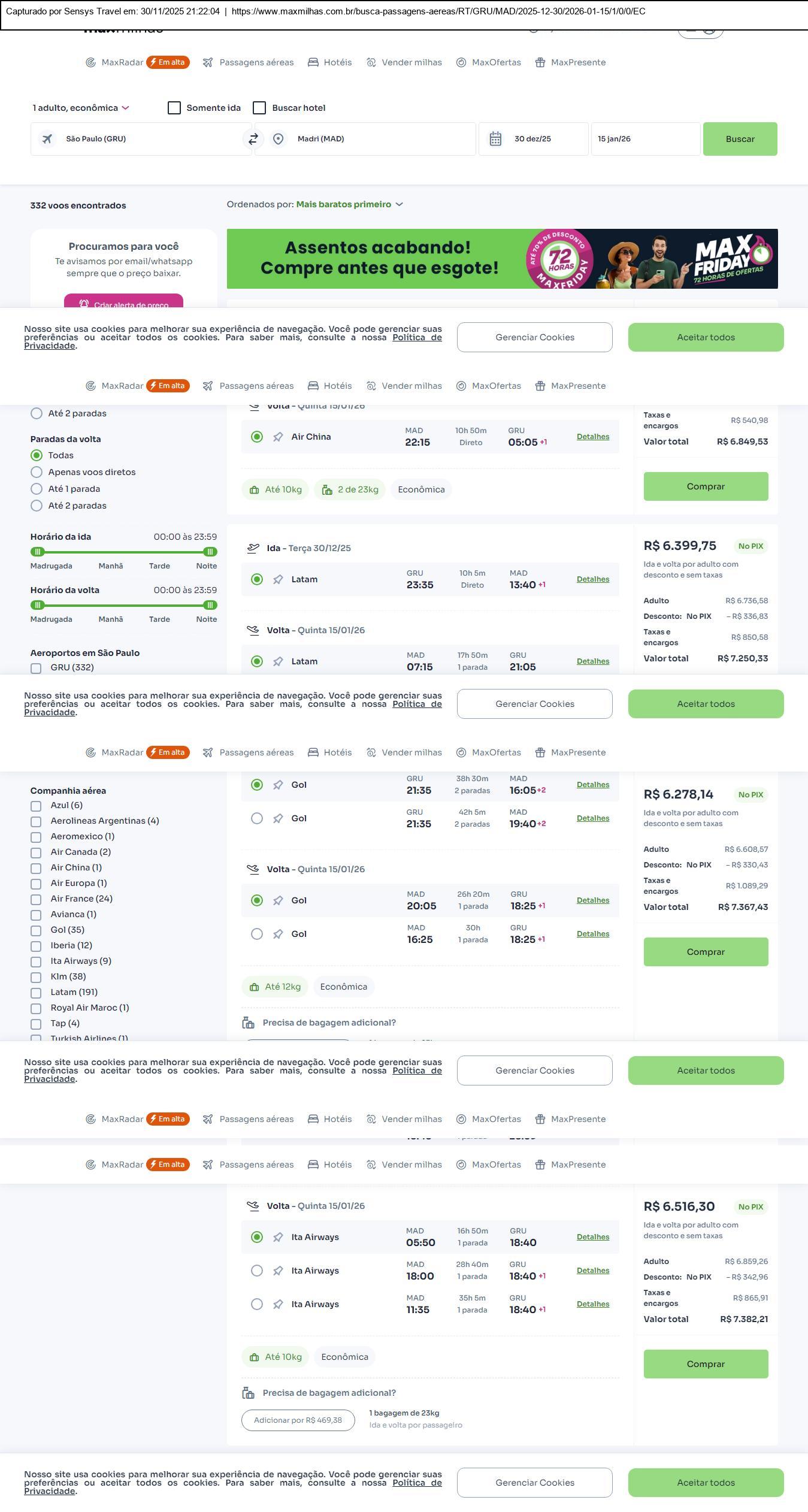
Task: Click the calendar icon beside 30 dez/25
Action: [495, 139]
